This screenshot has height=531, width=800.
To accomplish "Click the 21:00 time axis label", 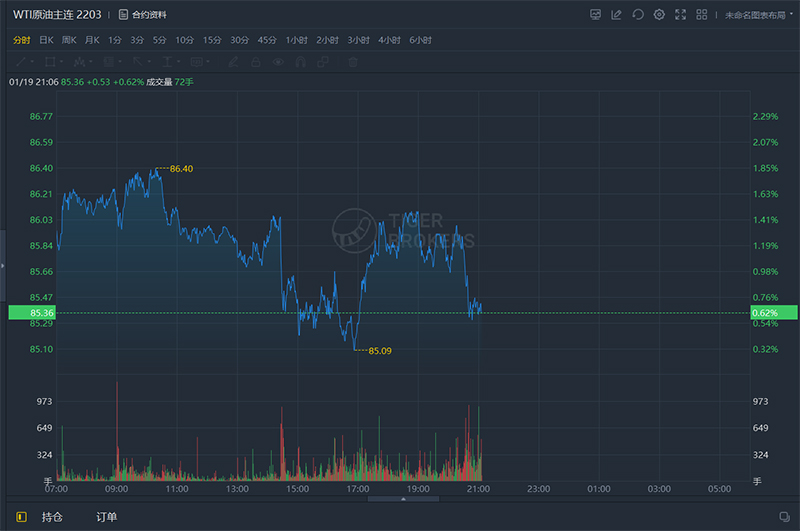I will pos(478,489).
